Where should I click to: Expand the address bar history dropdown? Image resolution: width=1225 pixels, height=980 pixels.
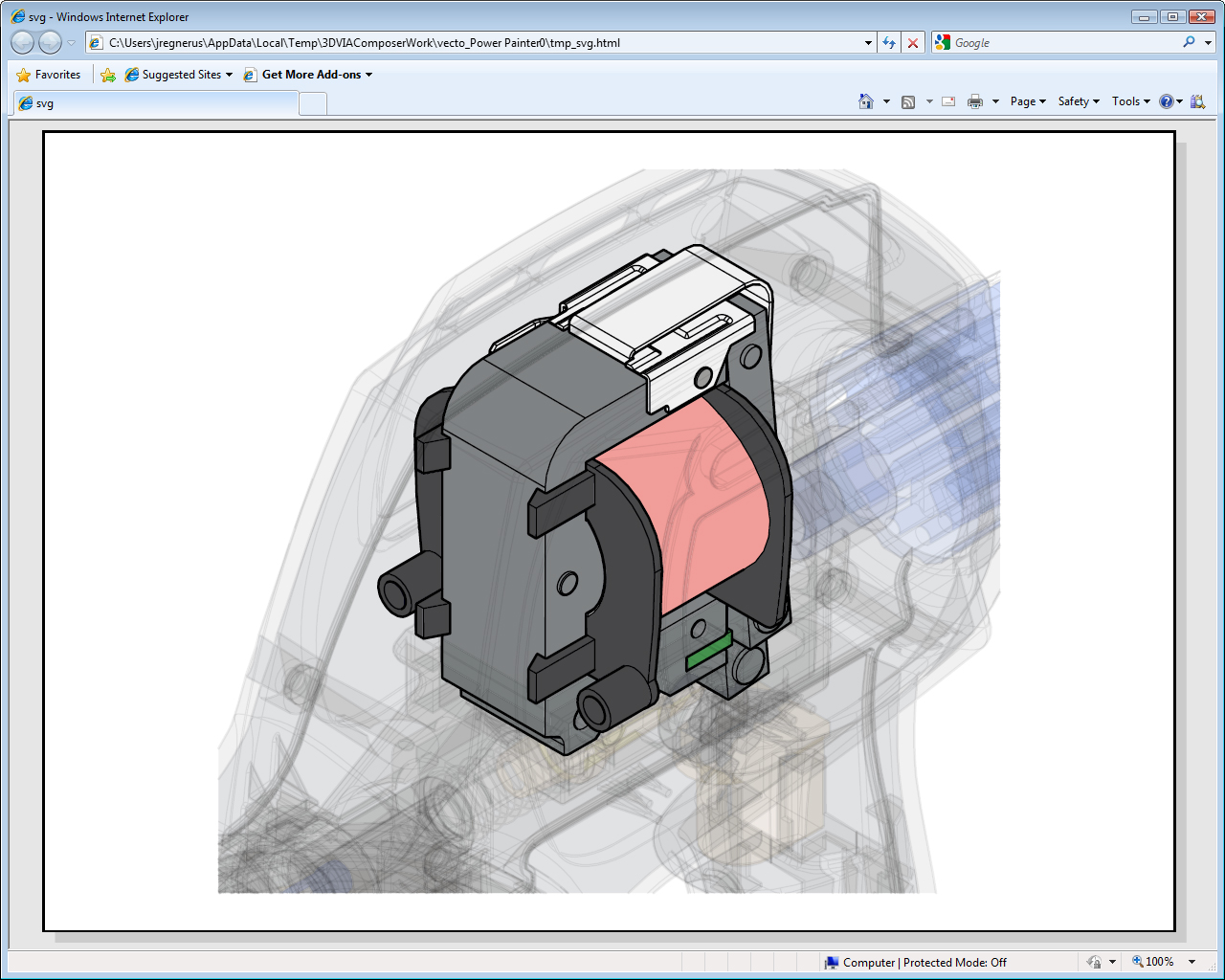click(x=868, y=43)
